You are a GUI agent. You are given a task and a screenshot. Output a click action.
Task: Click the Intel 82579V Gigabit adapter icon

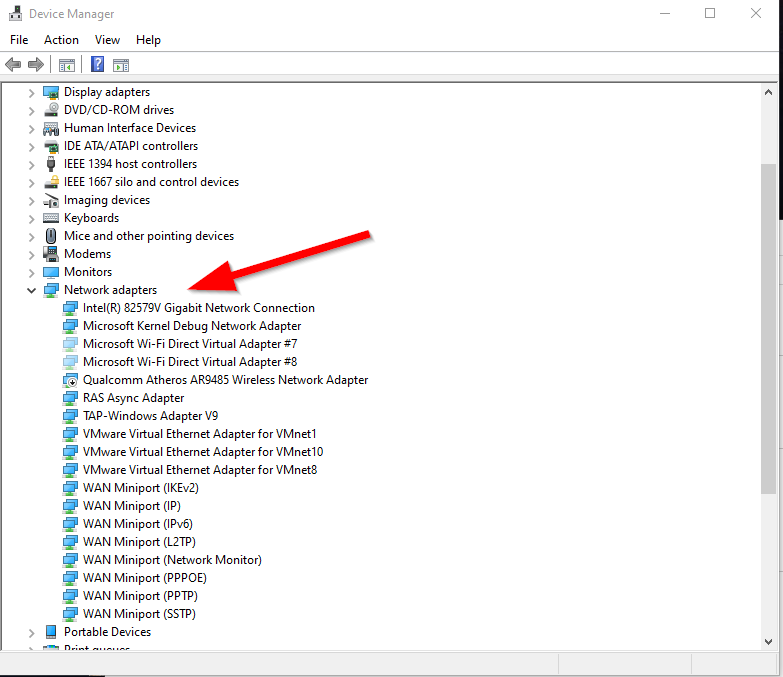(70, 308)
